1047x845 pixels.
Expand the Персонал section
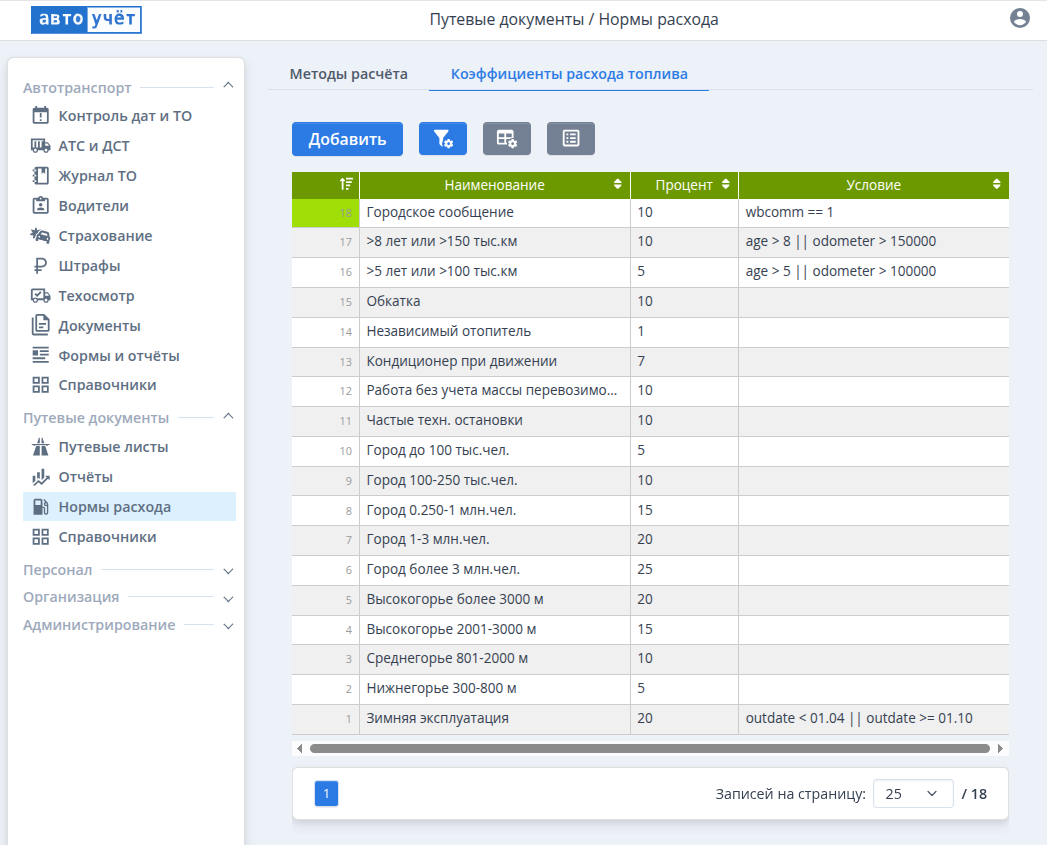228,570
